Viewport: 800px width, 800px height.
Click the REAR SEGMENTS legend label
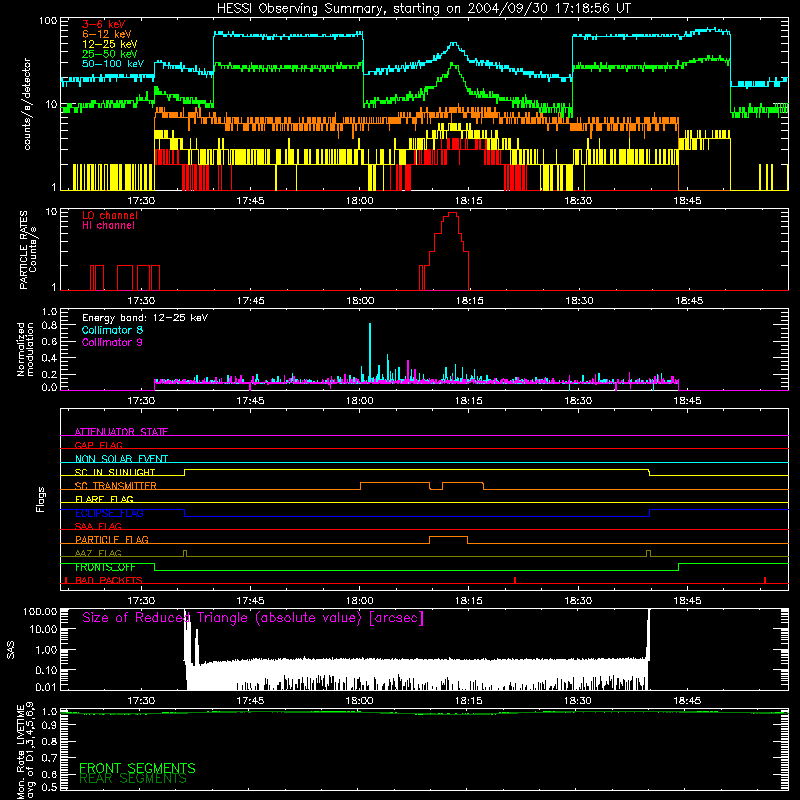133,779
